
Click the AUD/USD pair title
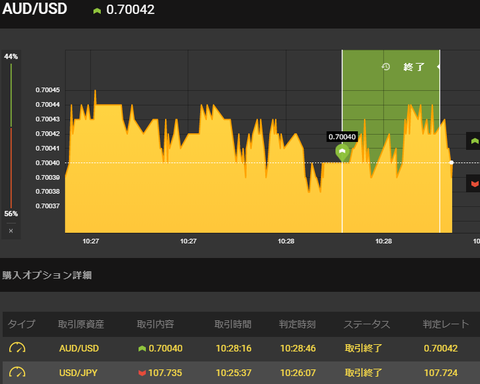pos(35,9)
